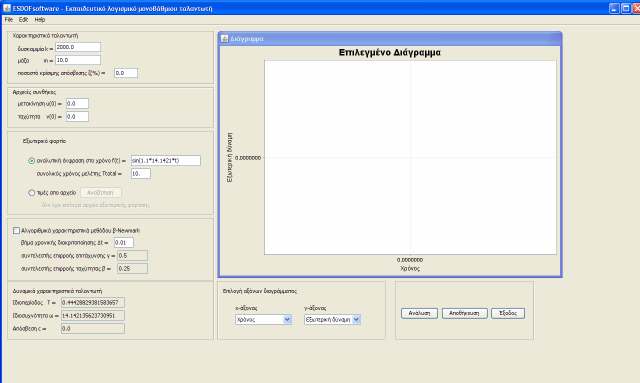Open the Edit menu
This screenshot has height=383, width=640.
[23, 20]
